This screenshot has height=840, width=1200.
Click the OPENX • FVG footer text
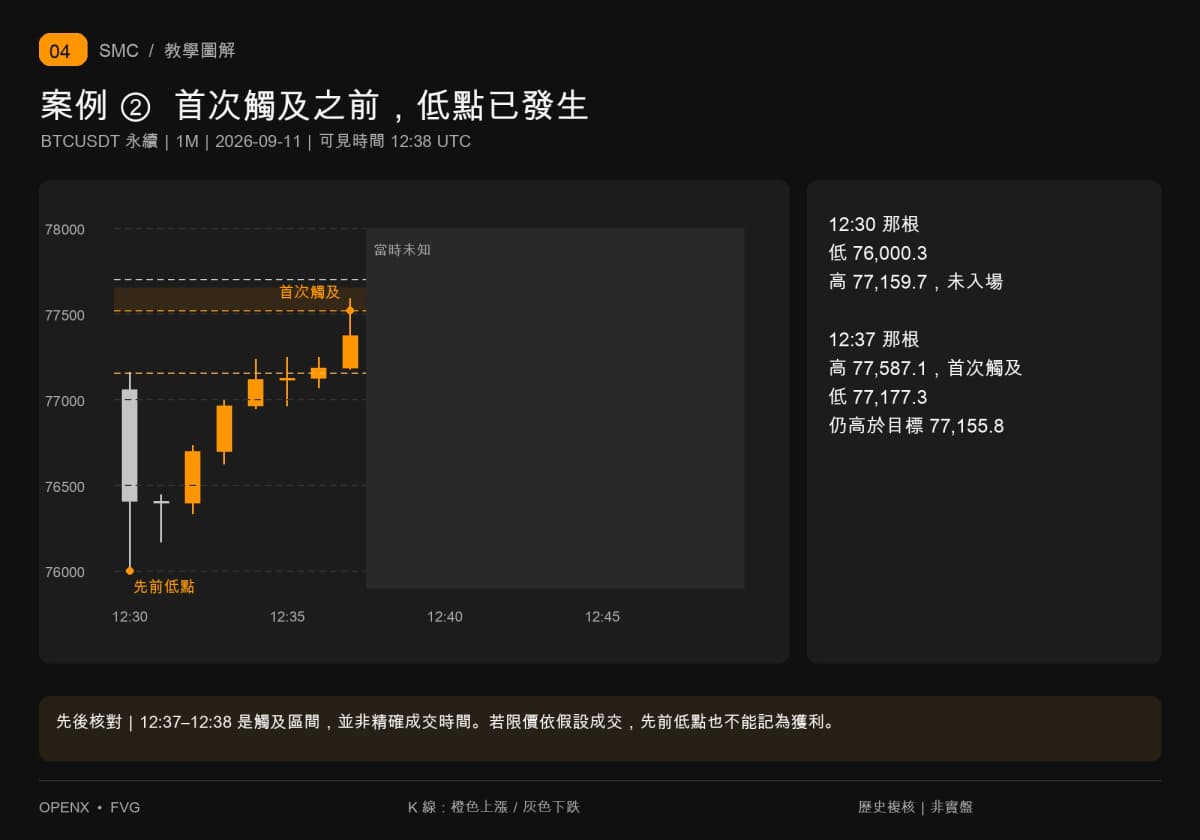89,807
